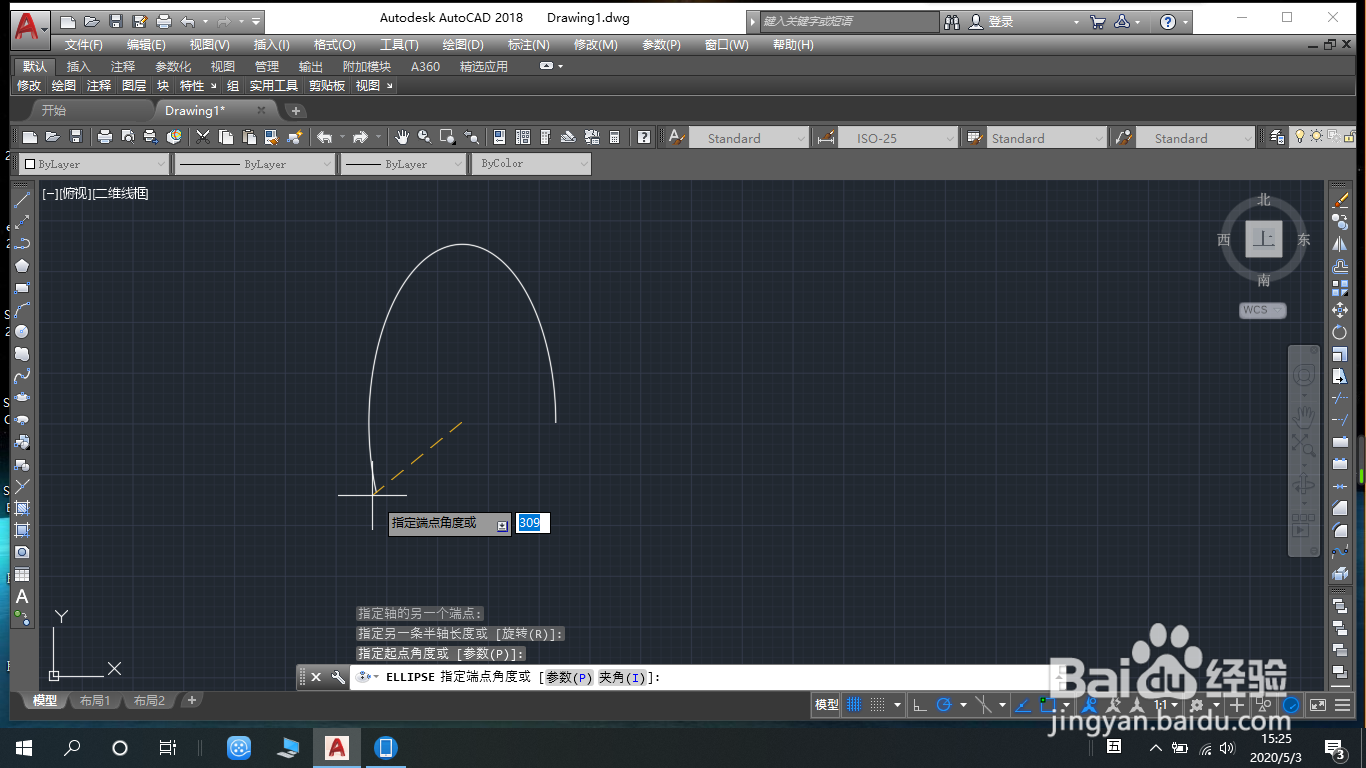Add a new layout with plus button
The height and width of the screenshot is (768, 1366).
192,700
